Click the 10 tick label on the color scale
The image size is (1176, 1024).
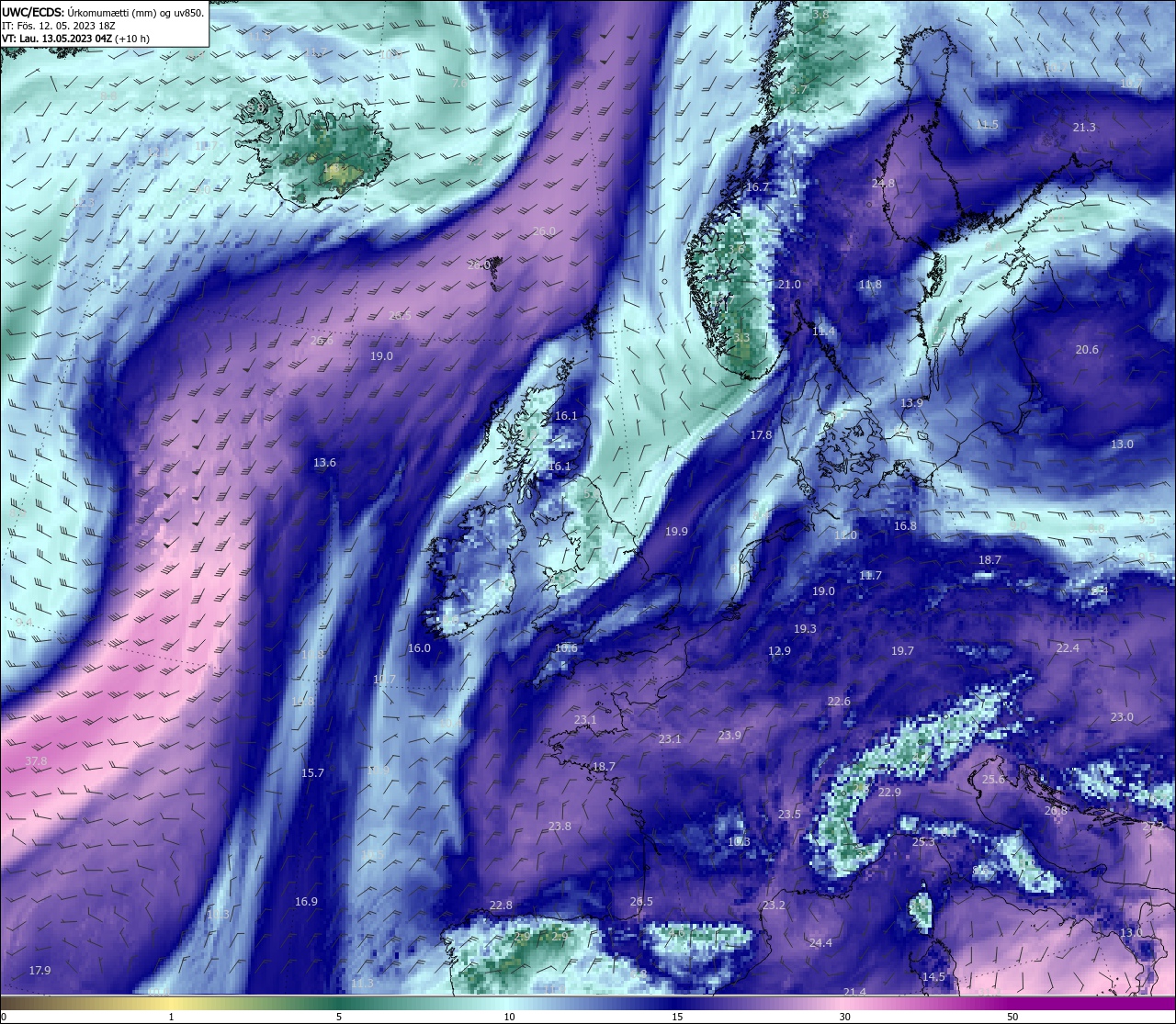click(509, 1017)
